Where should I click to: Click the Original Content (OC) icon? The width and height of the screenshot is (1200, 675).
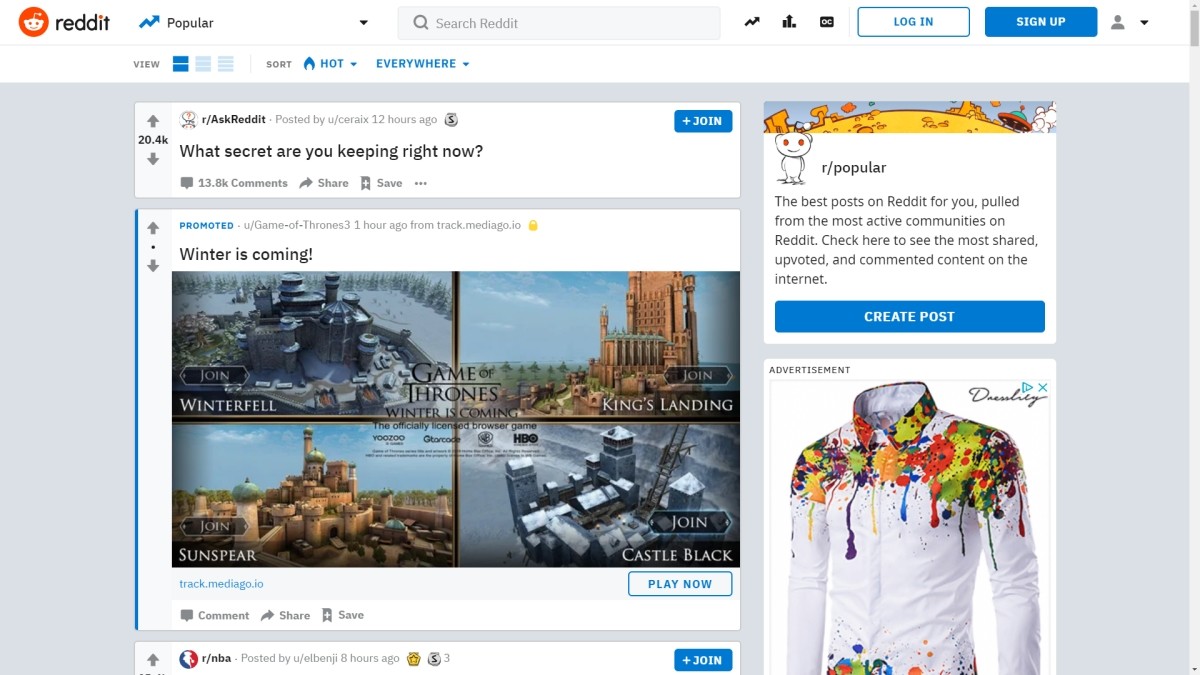point(826,21)
